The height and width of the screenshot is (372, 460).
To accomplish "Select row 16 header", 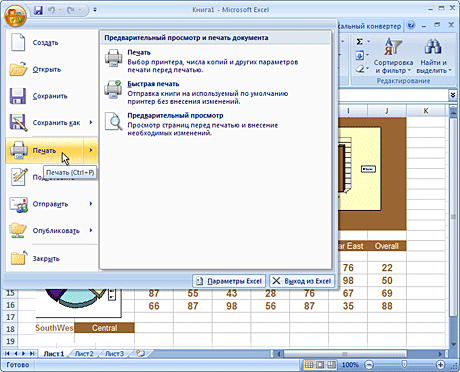I will (x=10, y=305).
